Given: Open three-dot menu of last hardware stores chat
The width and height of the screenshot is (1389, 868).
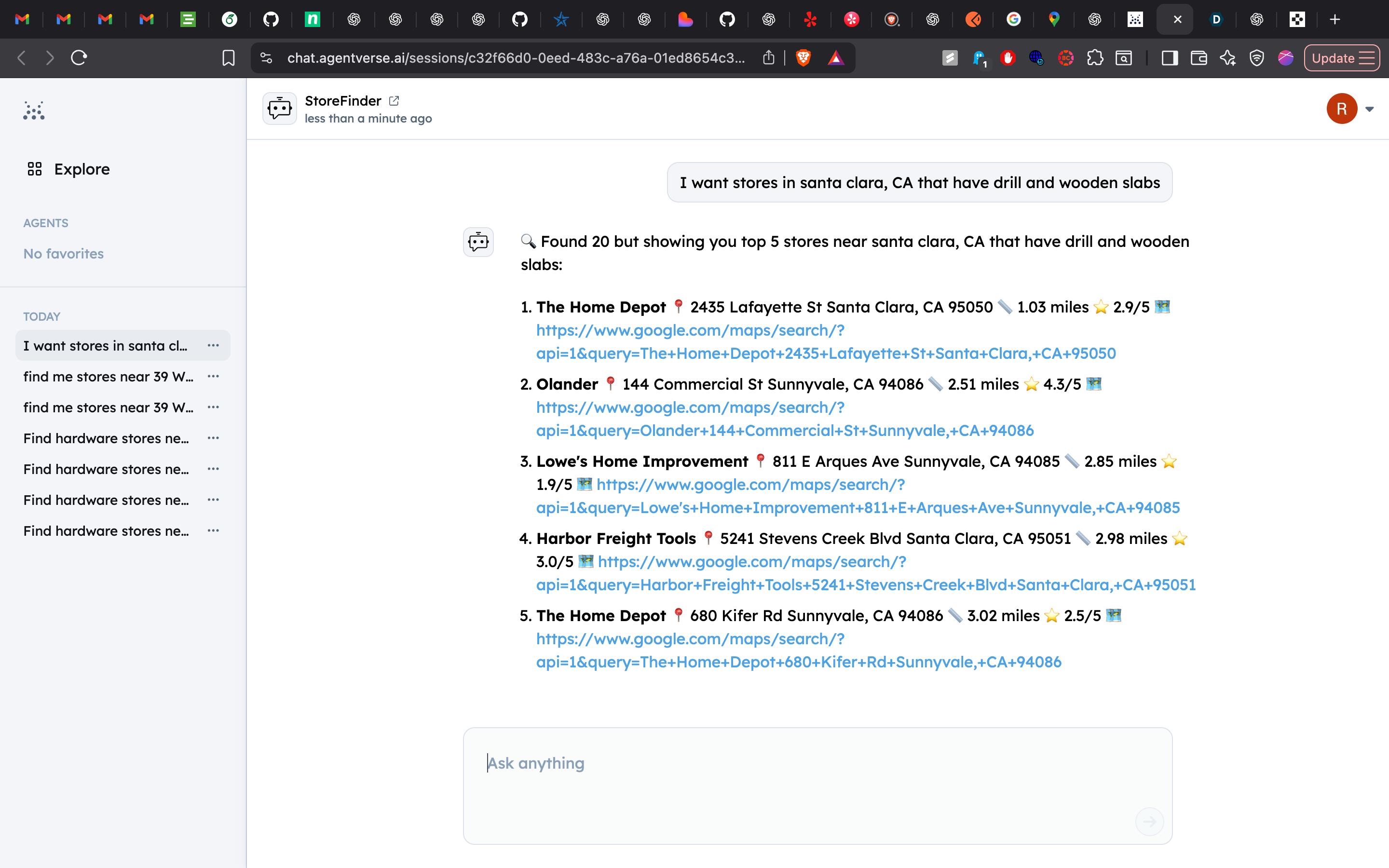Looking at the screenshot, I should (x=213, y=531).
